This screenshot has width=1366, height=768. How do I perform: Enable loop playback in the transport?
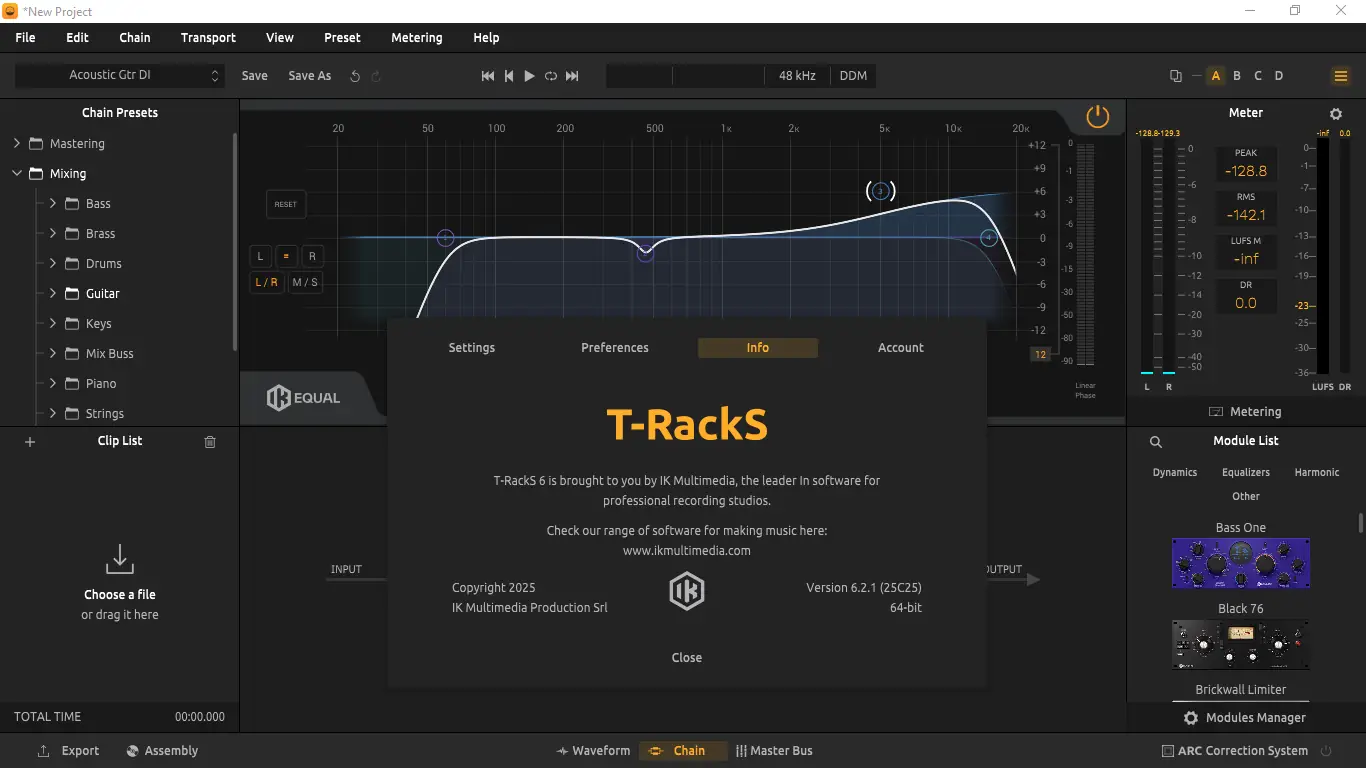click(x=551, y=76)
